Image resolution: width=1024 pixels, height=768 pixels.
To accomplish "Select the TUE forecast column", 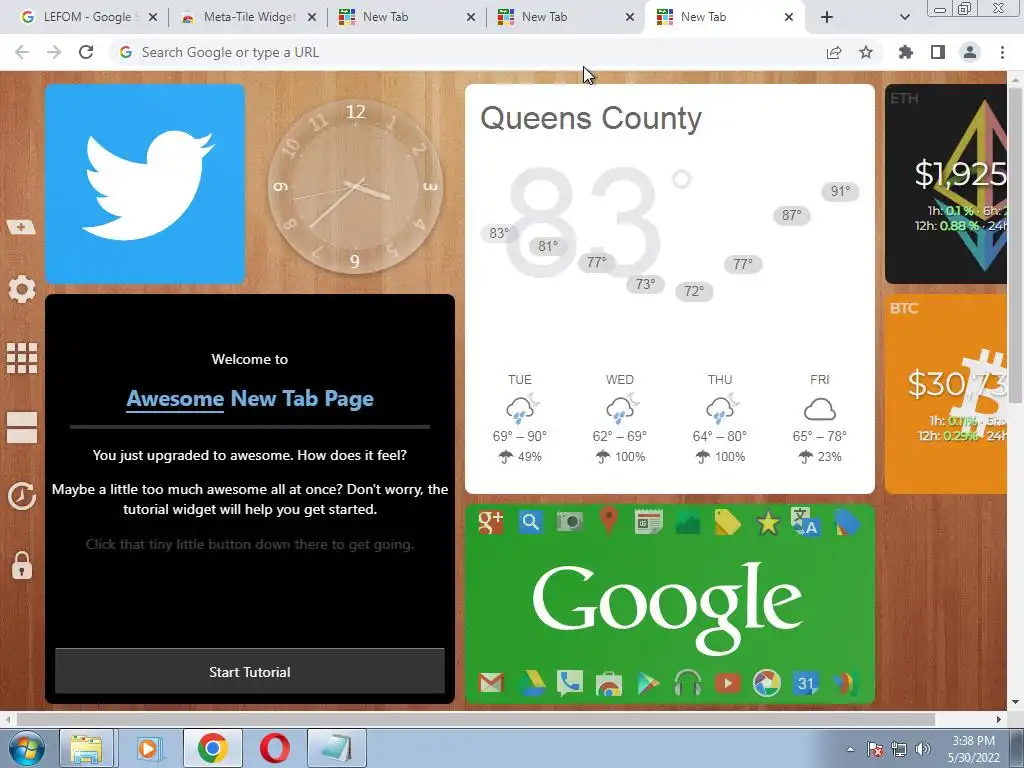I will point(520,418).
